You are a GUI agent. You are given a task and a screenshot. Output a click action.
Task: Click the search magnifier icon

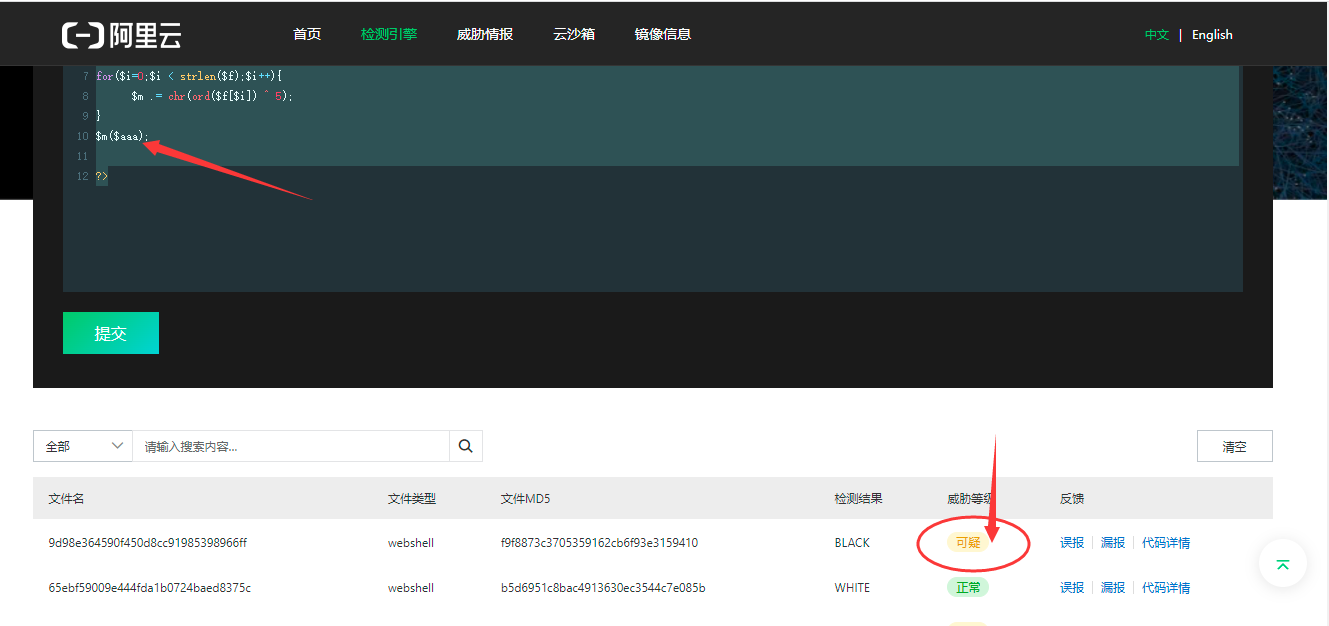click(x=465, y=446)
